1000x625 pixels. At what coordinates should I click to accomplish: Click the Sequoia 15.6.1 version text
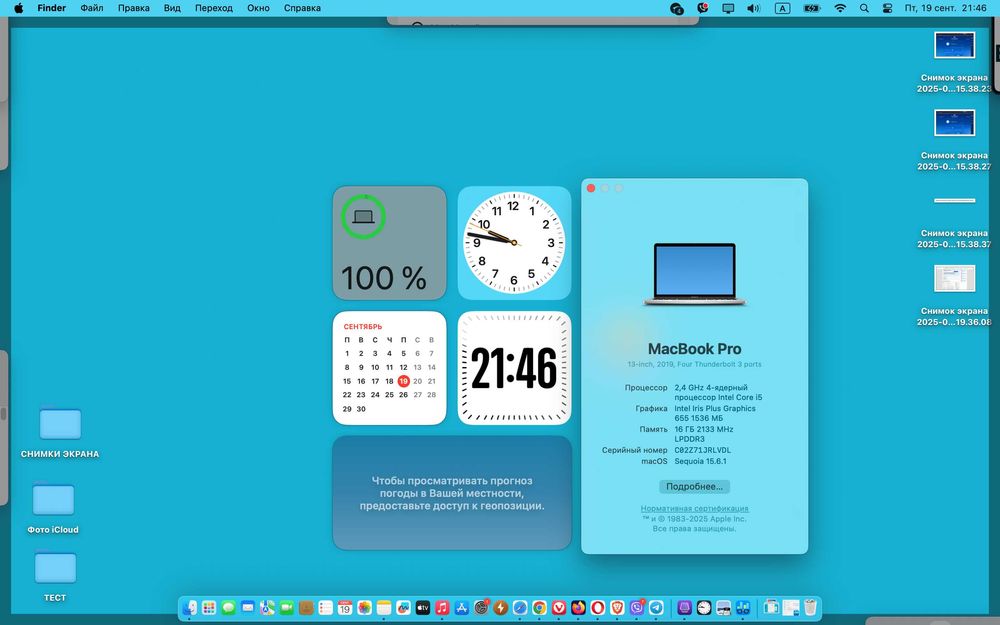(700, 461)
